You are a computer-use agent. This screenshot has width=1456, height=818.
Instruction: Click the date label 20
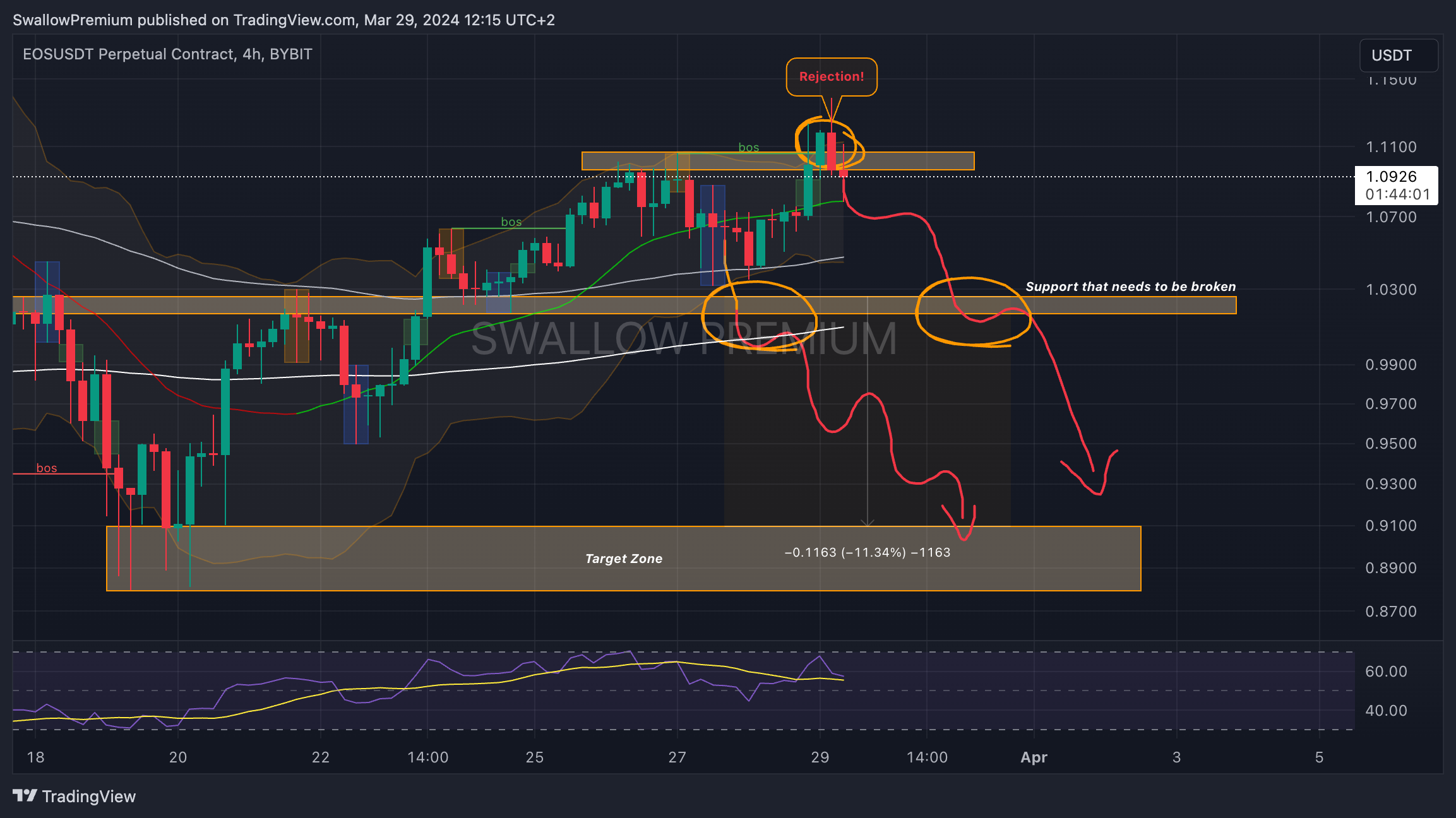(178, 757)
